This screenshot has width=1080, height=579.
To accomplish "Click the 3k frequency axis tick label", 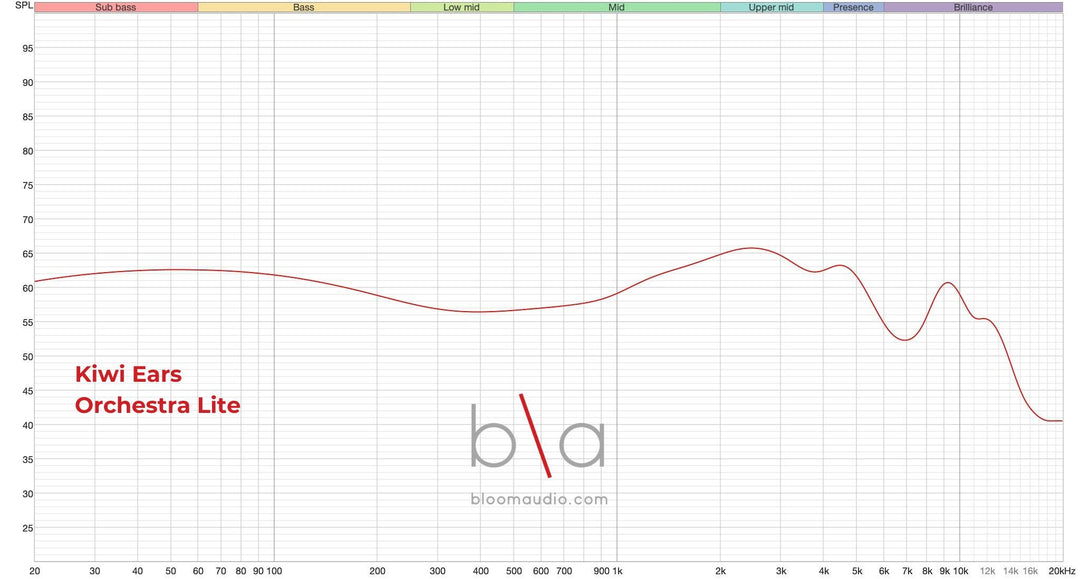I will 781,571.
